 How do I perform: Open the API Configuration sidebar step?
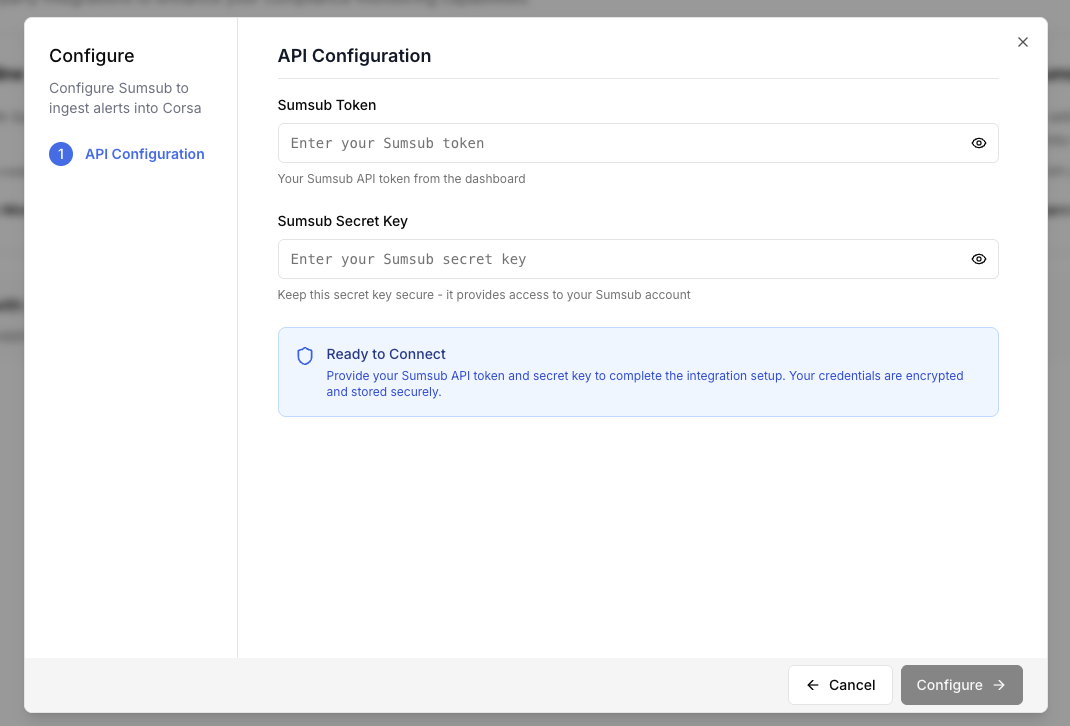pyautogui.click(x=144, y=154)
